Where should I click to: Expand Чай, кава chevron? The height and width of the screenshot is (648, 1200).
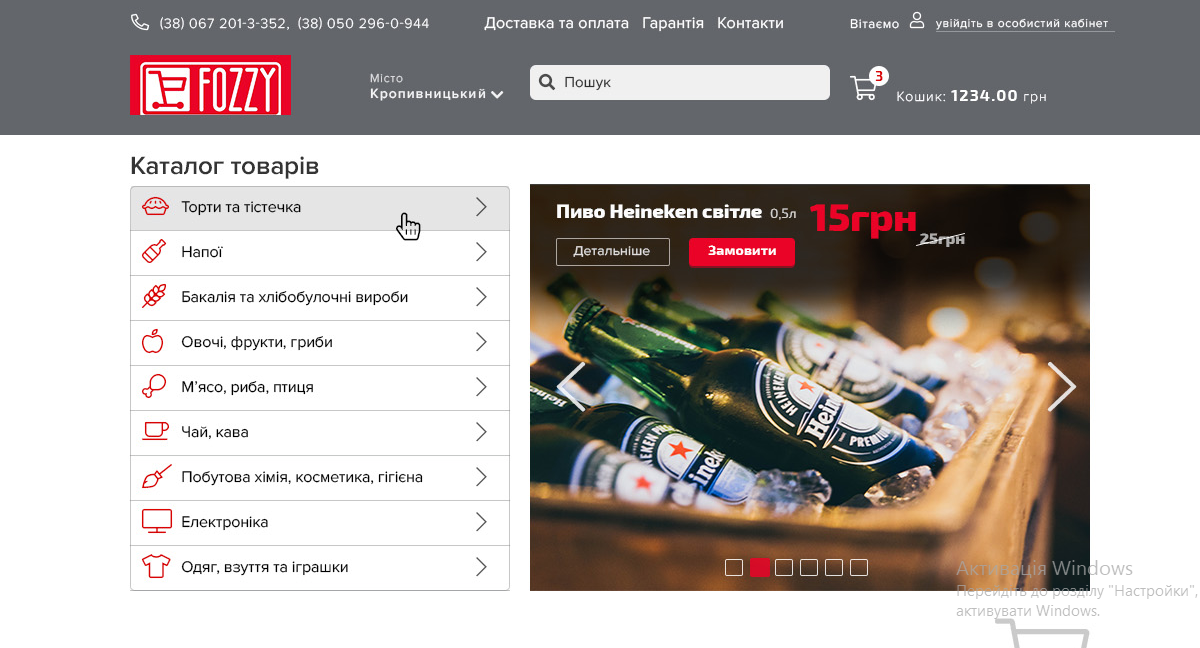[481, 432]
